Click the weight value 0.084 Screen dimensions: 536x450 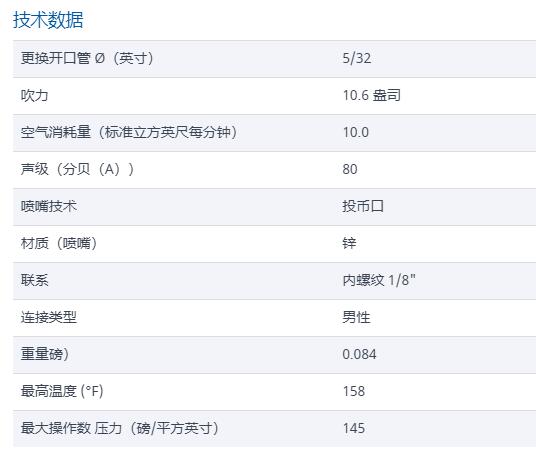coord(359,354)
